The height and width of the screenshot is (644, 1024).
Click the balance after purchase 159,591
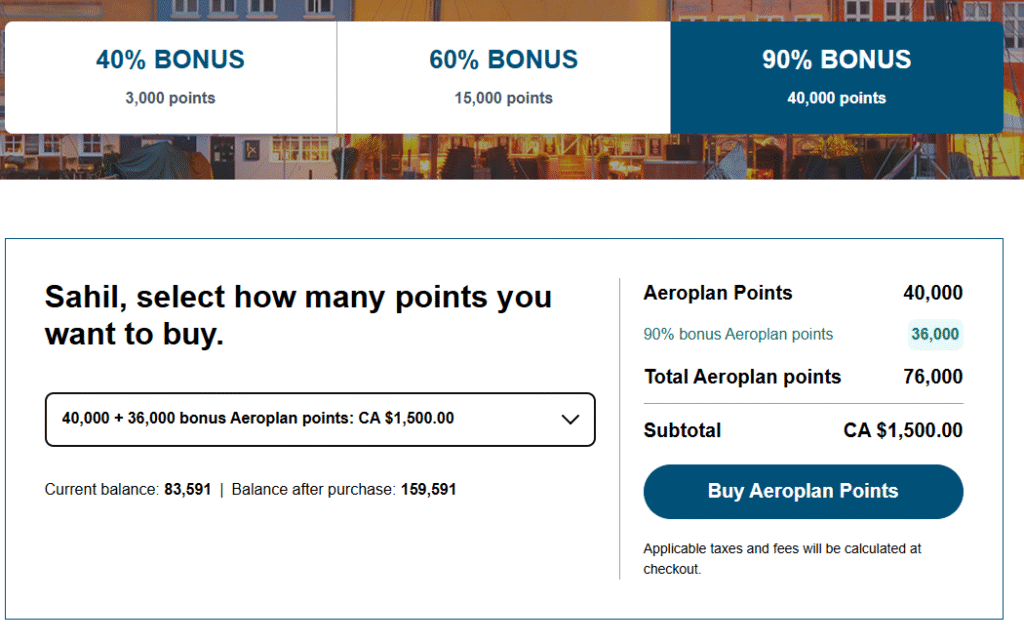point(428,490)
